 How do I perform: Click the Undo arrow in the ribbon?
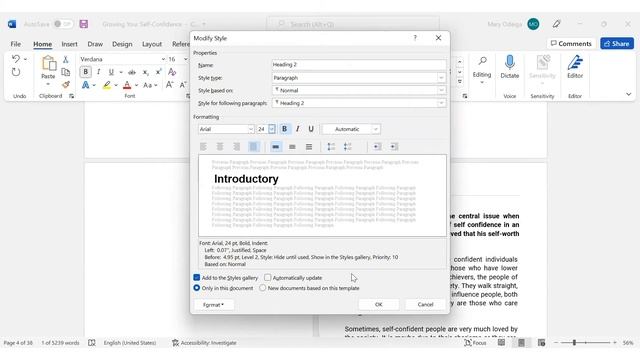(16, 59)
